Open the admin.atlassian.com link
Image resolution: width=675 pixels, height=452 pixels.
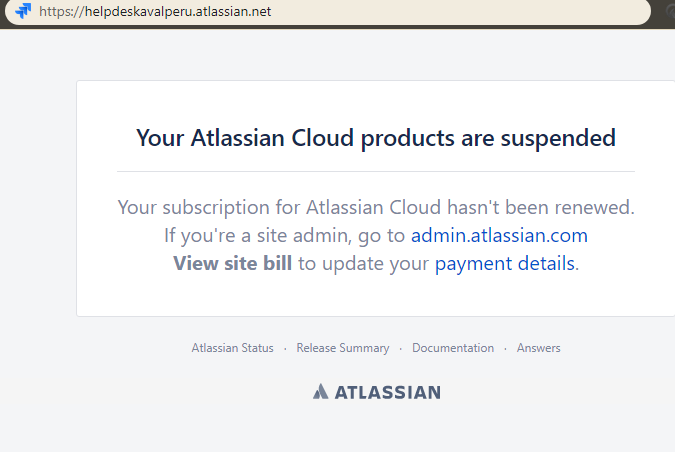[499, 235]
